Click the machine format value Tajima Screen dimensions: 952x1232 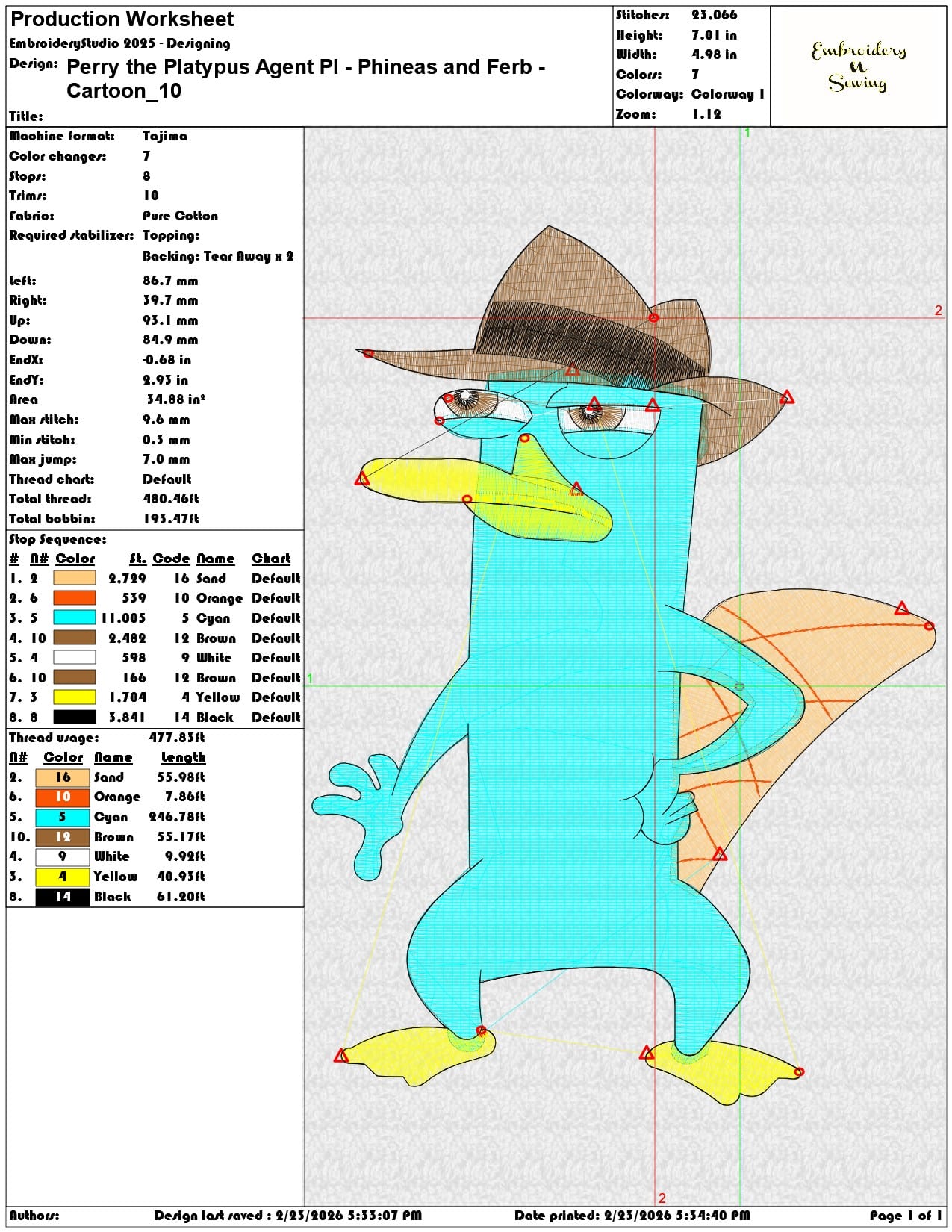point(165,136)
